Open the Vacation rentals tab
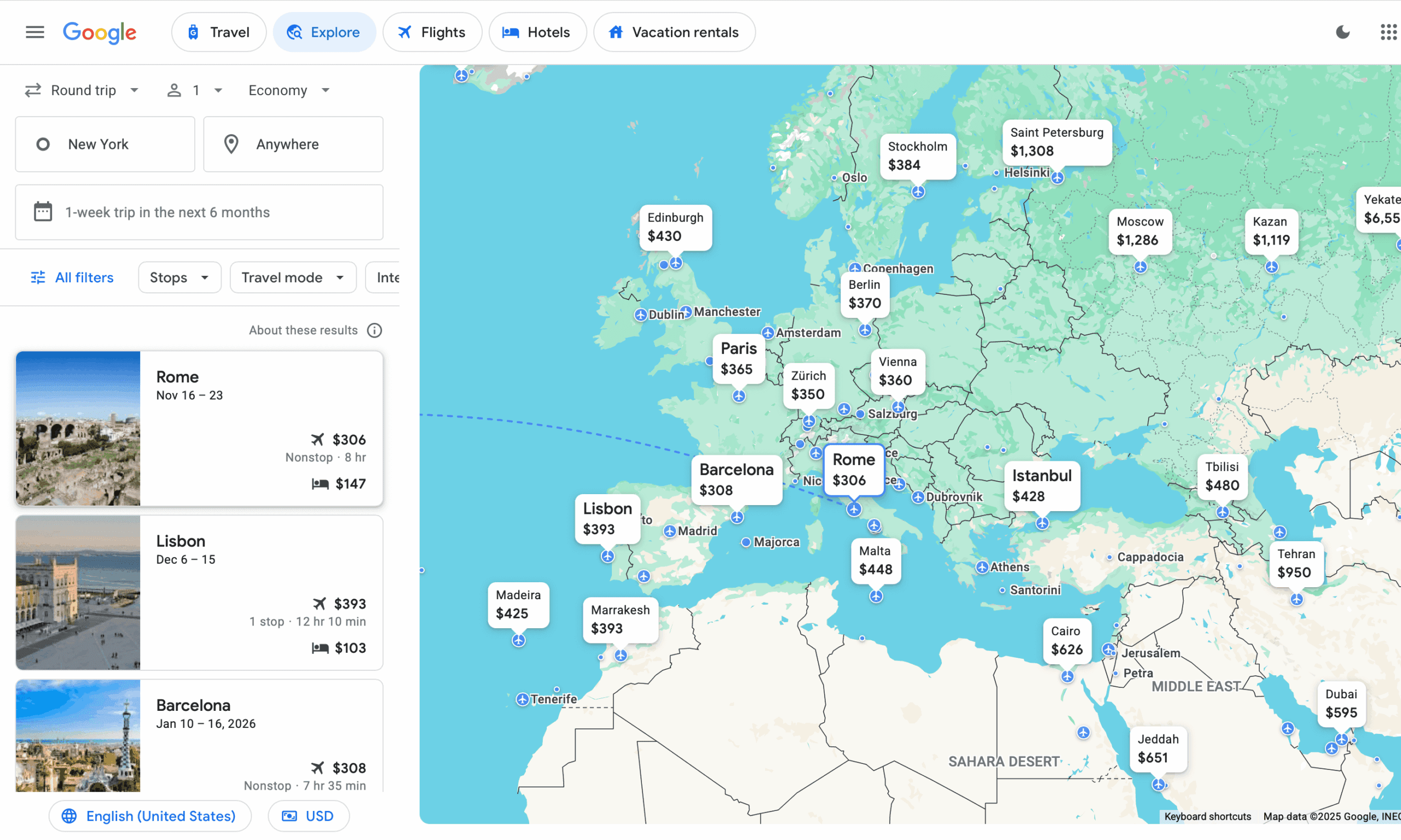Image resolution: width=1401 pixels, height=840 pixels. click(674, 32)
